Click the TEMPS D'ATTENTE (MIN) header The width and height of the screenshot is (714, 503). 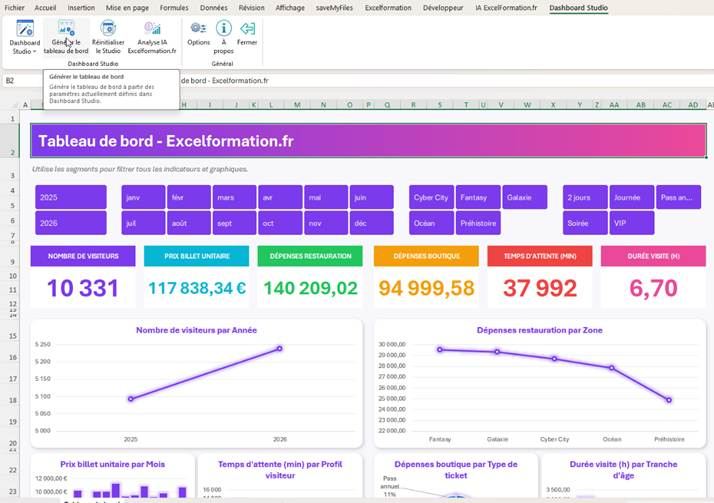pos(540,256)
